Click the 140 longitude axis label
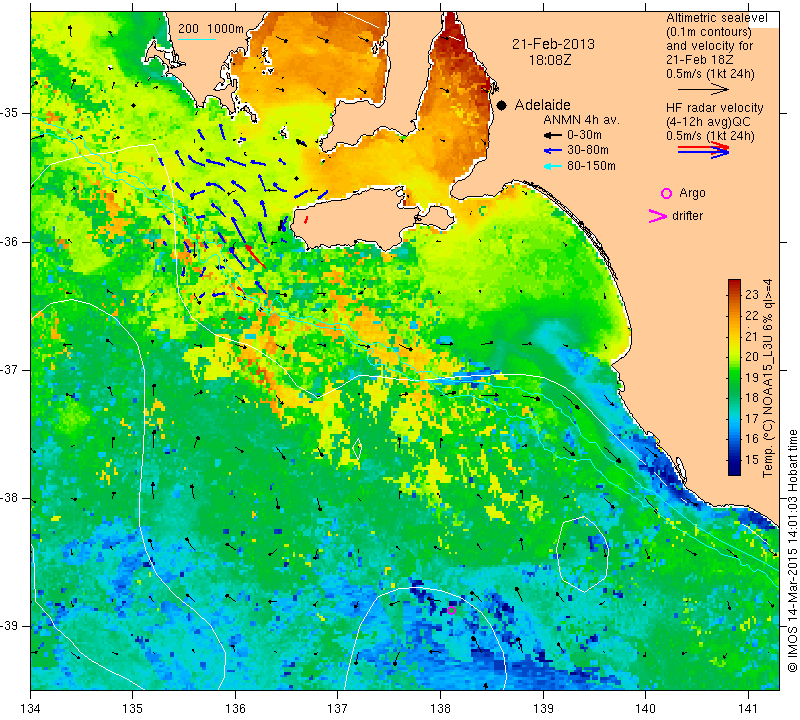Image resolution: width=800 pixels, height=720 pixels. [645, 708]
